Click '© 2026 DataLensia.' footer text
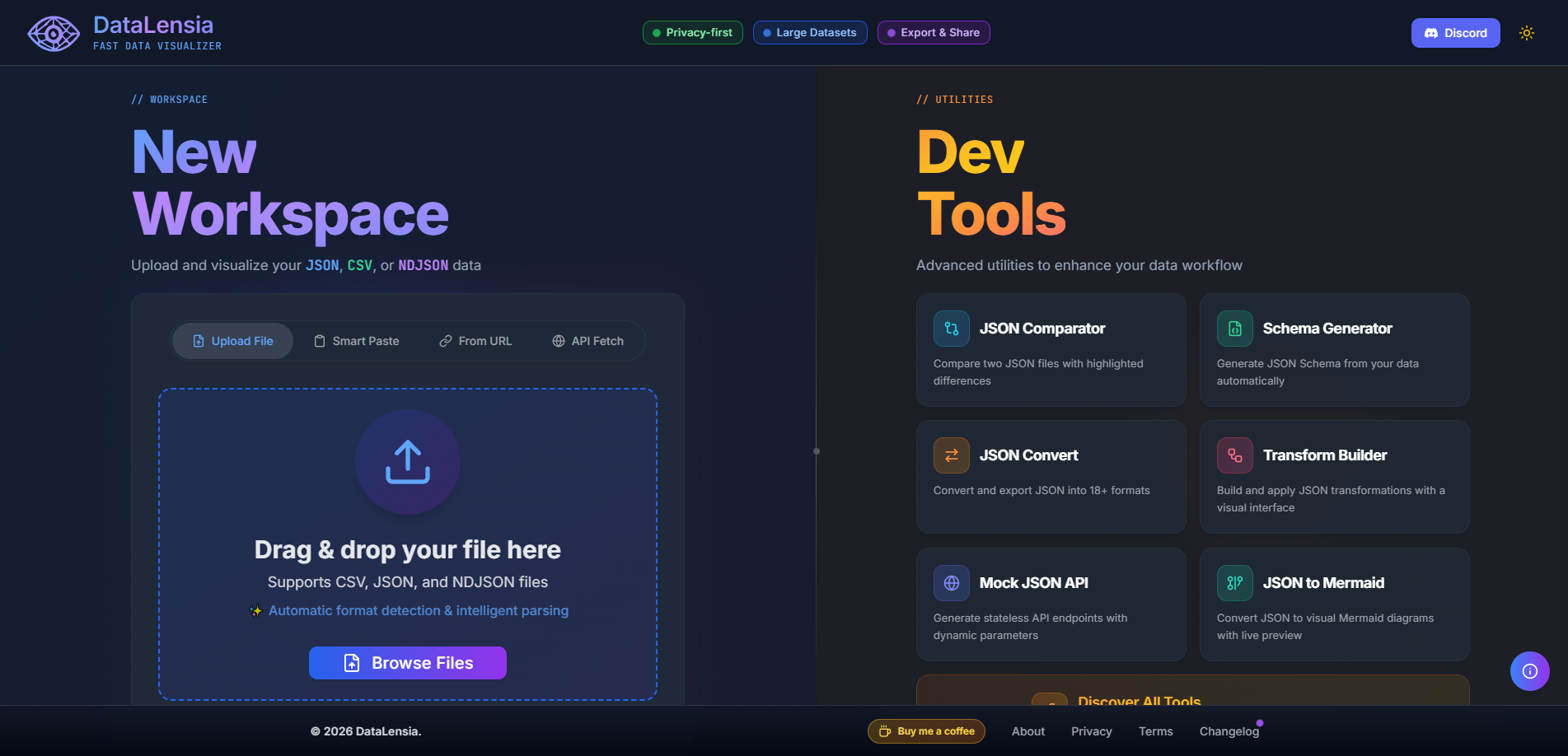Screen dimensions: 1568x756 (x=366, y=731)
